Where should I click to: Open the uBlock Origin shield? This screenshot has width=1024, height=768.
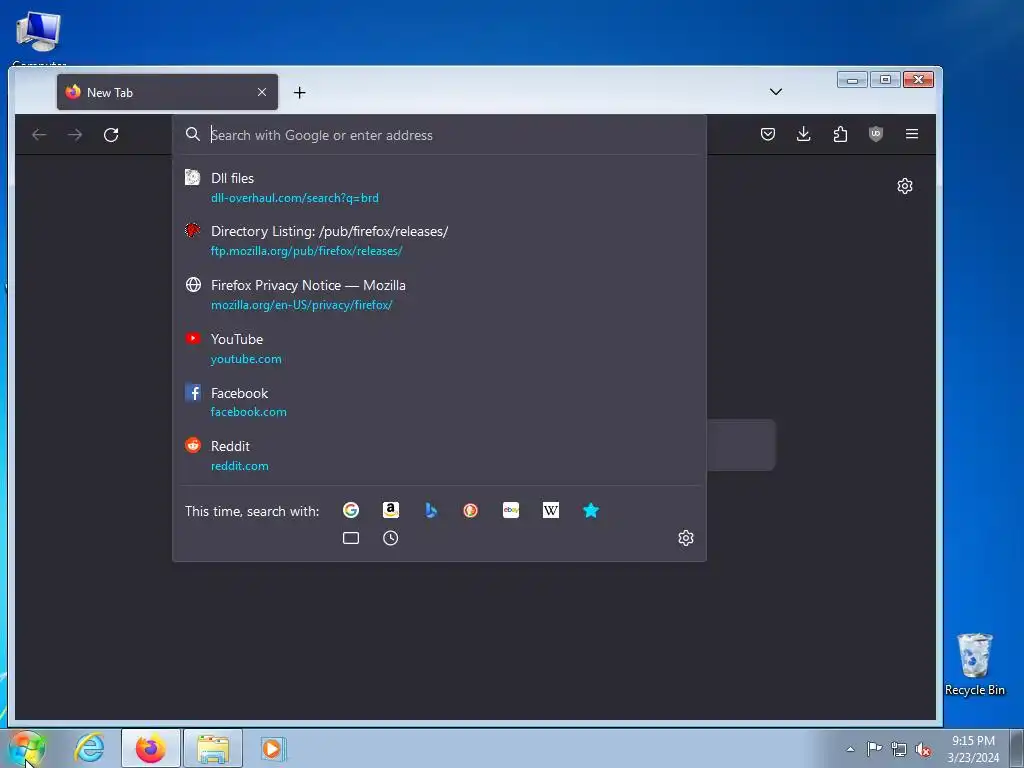pos(876,134)
